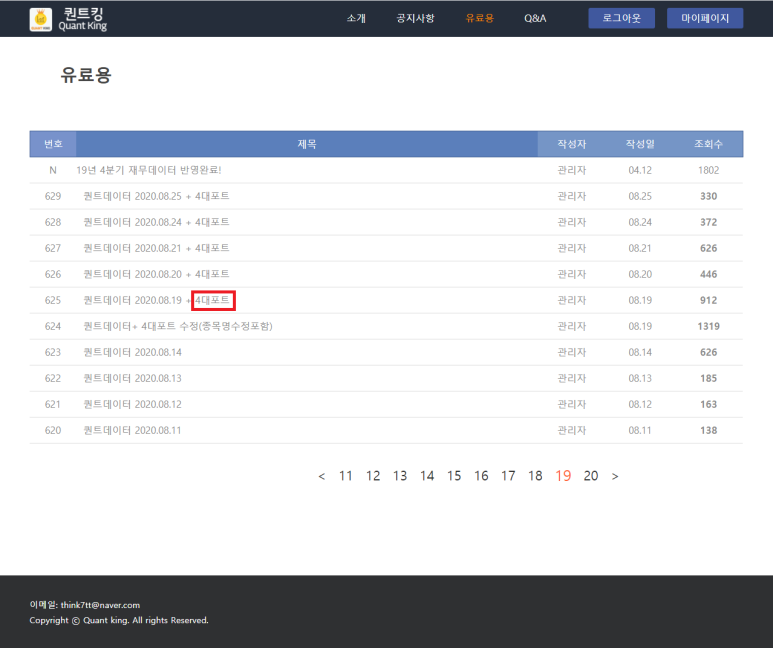
Task: Go to page 14
Action: [x=427, y=476]
